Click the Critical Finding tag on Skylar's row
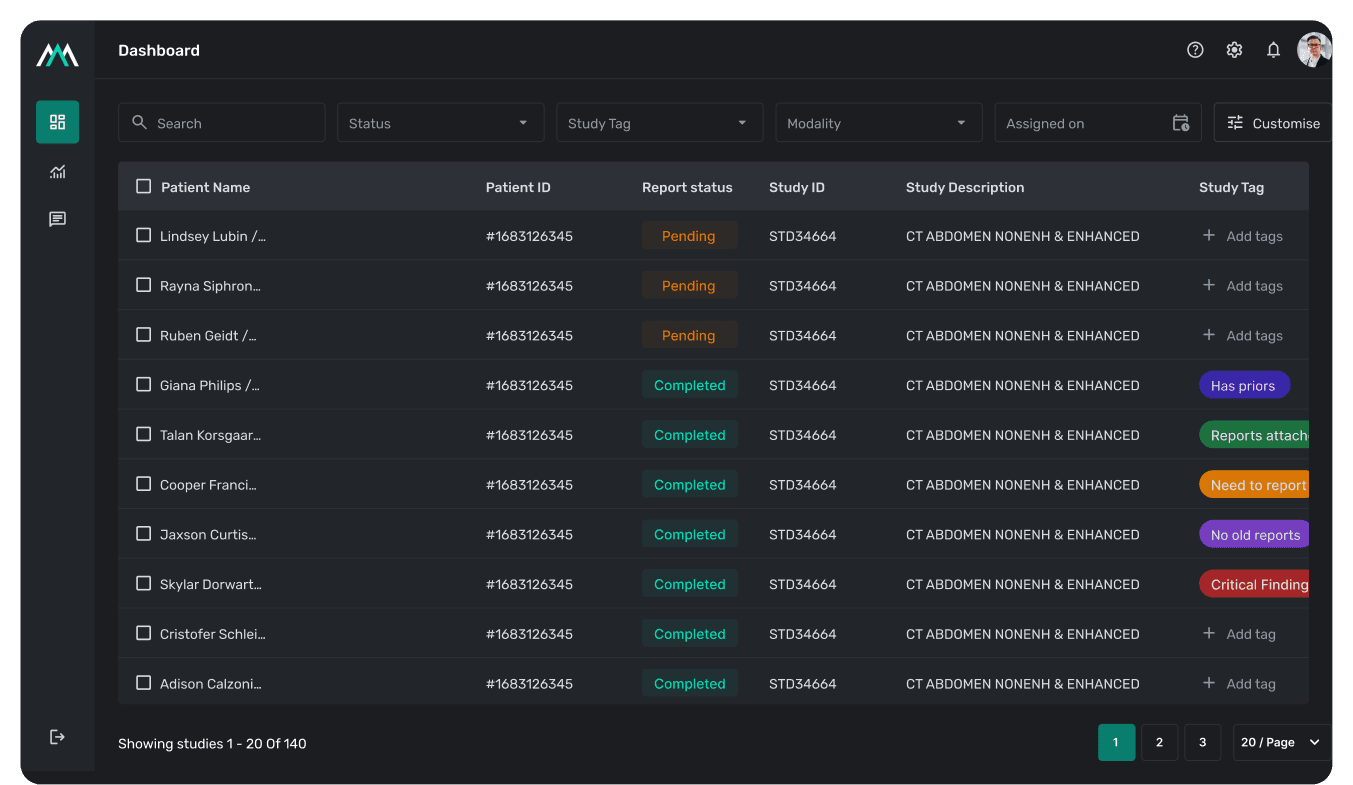This screenshot has height=785, width=1353. pos(1256,583)
